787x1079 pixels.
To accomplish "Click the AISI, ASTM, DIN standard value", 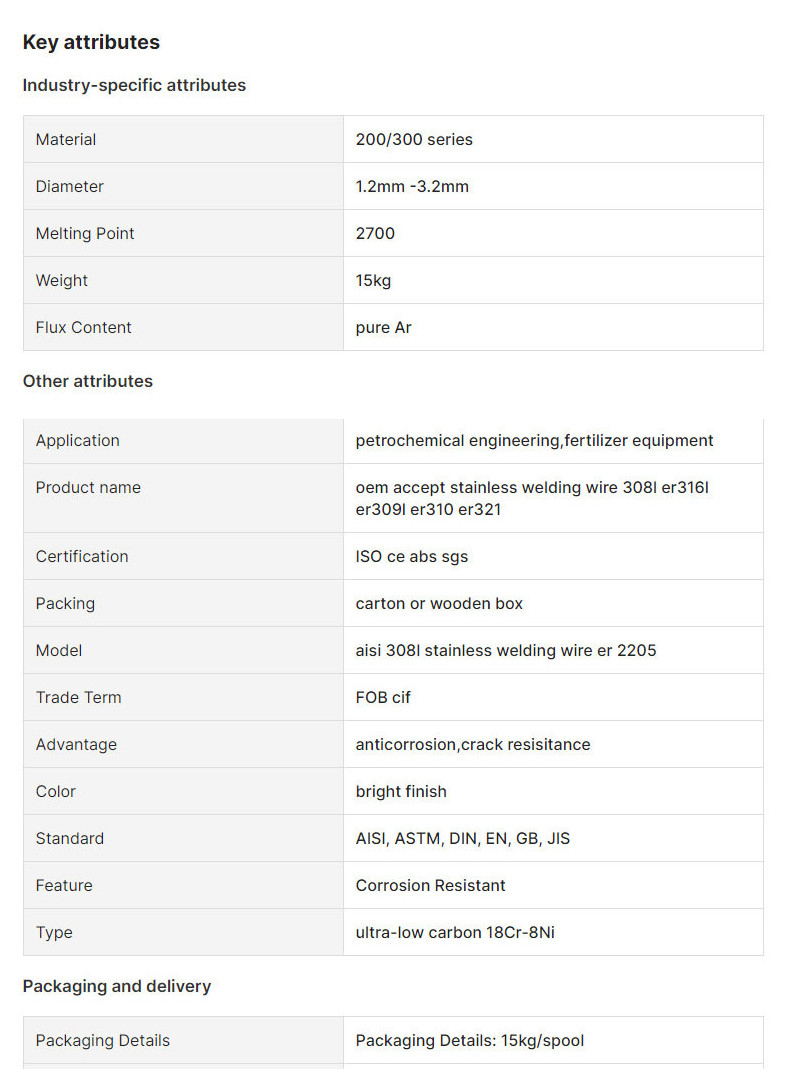I will [x=462, y=838].
